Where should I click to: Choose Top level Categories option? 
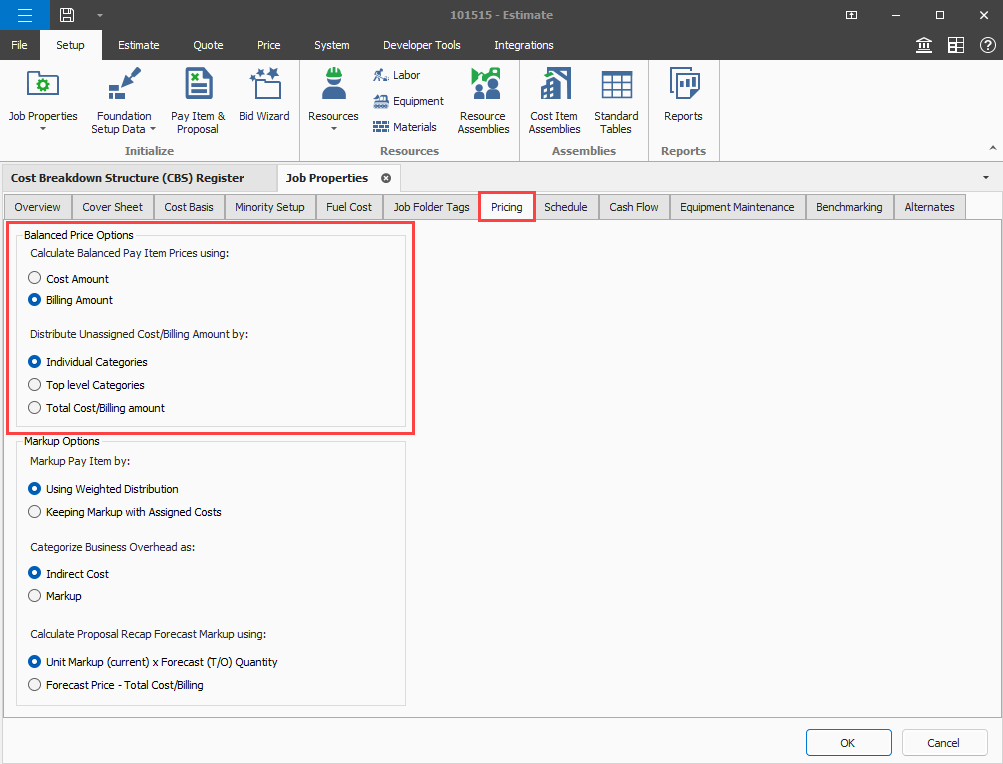point(35,385)
